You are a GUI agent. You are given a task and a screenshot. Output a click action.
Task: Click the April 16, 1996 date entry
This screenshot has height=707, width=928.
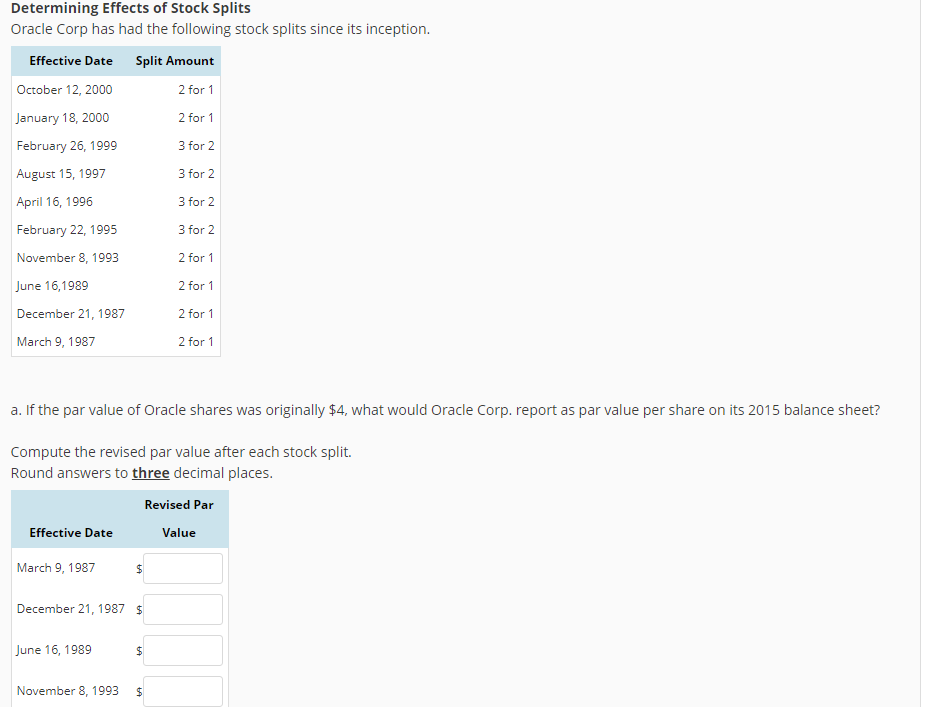coord(55,201)
